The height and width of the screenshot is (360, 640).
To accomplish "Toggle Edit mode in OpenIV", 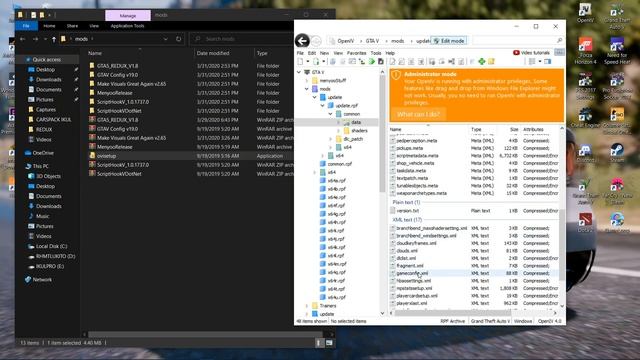I will click(449, 41).
